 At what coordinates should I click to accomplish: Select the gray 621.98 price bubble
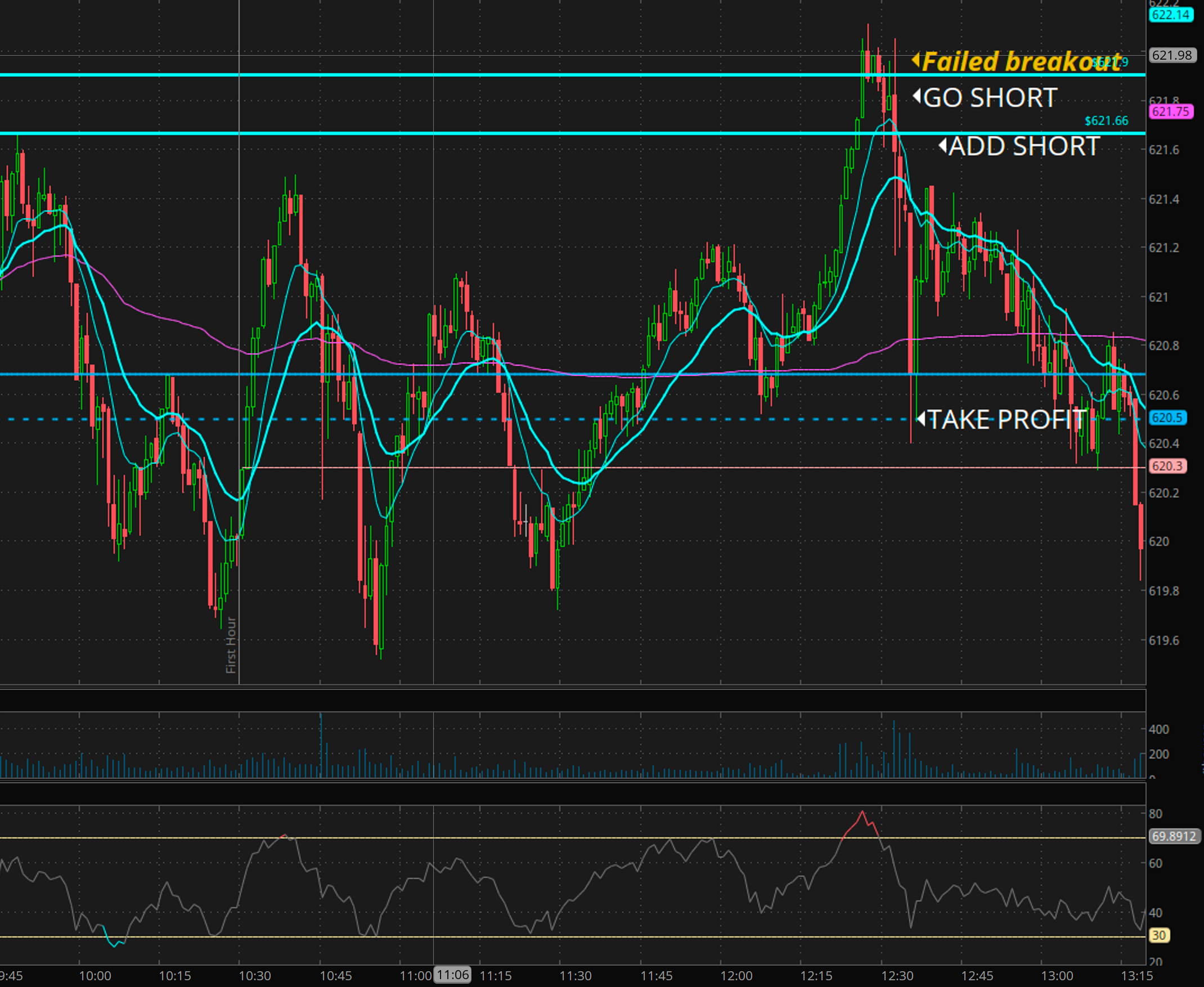point(1172,55)
